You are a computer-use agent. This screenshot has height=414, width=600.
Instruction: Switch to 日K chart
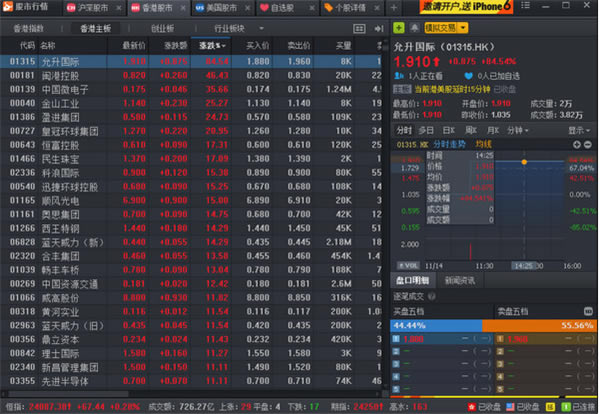pos(448,130)
